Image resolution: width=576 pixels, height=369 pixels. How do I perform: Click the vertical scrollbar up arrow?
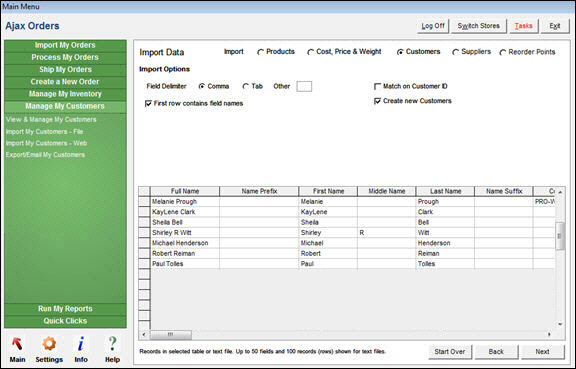pos(560,192)
